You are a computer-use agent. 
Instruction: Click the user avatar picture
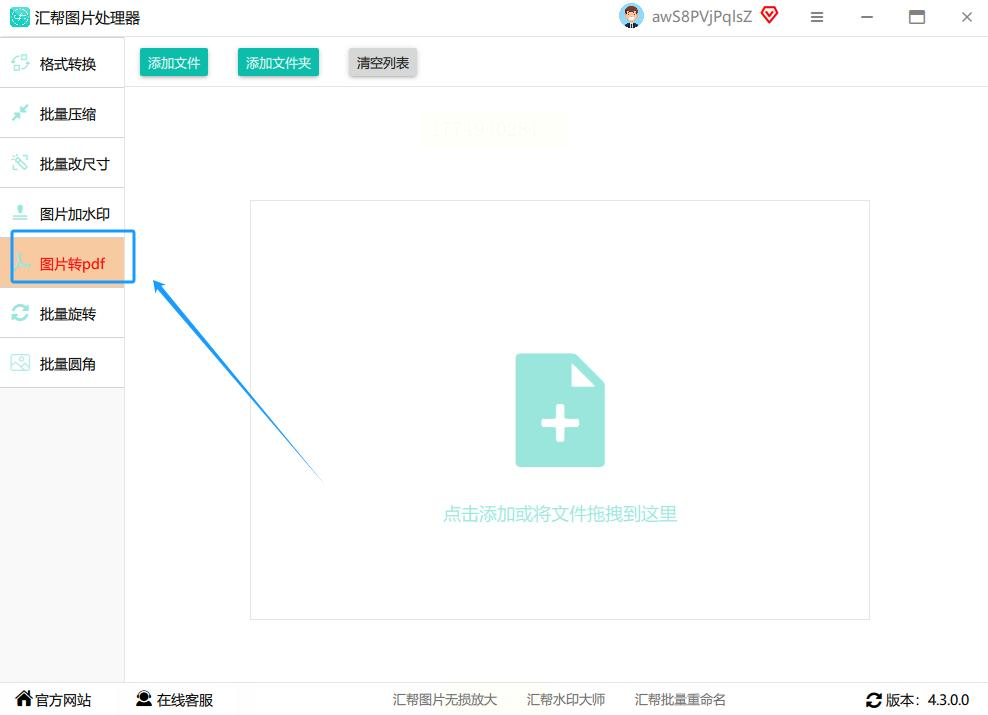631,16
